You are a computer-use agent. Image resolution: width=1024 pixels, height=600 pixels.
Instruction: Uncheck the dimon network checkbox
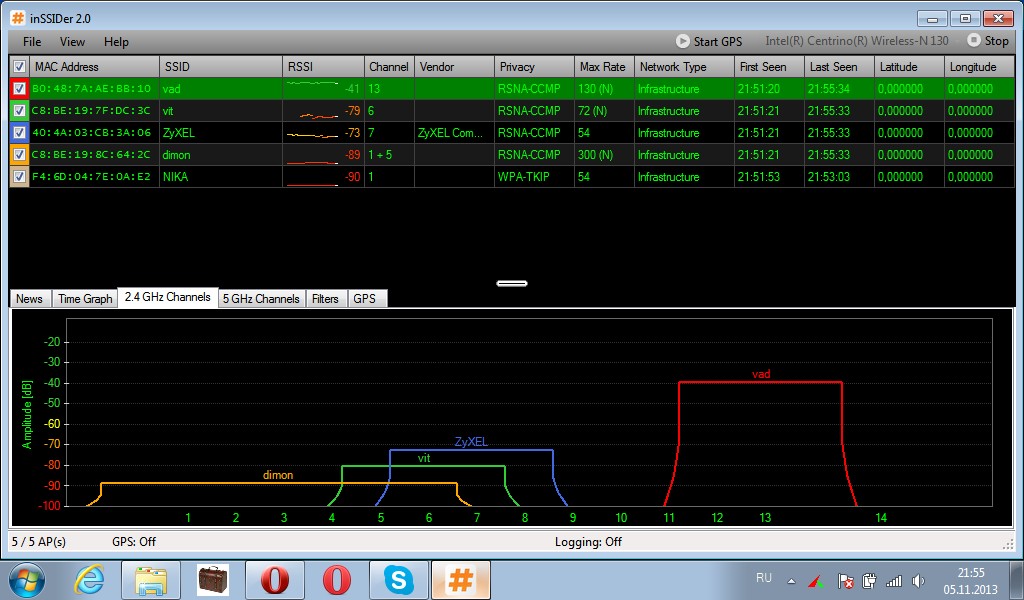(20, 155)
